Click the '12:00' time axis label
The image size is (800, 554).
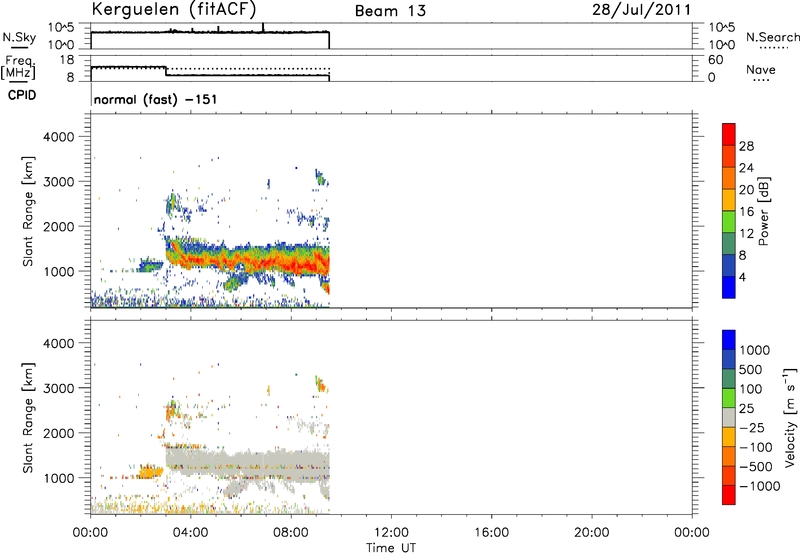pos(391,533)
